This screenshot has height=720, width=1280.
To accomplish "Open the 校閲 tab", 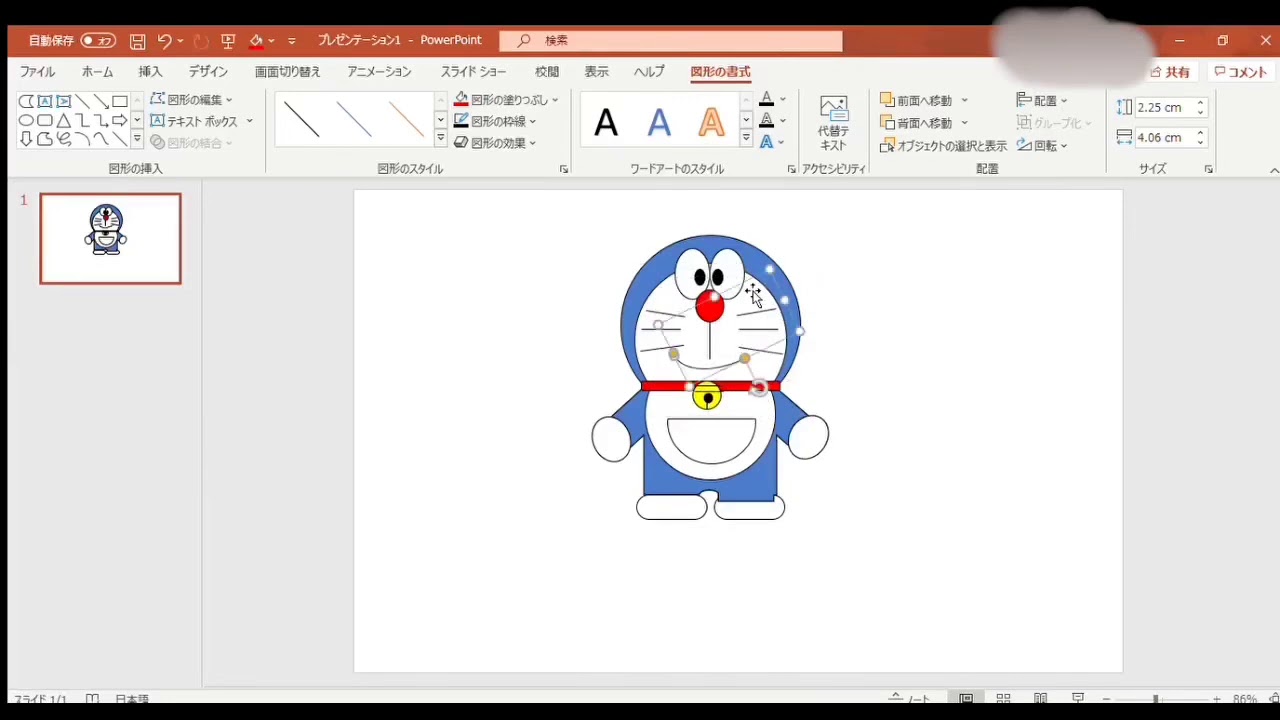I will (x=547, y=72).
